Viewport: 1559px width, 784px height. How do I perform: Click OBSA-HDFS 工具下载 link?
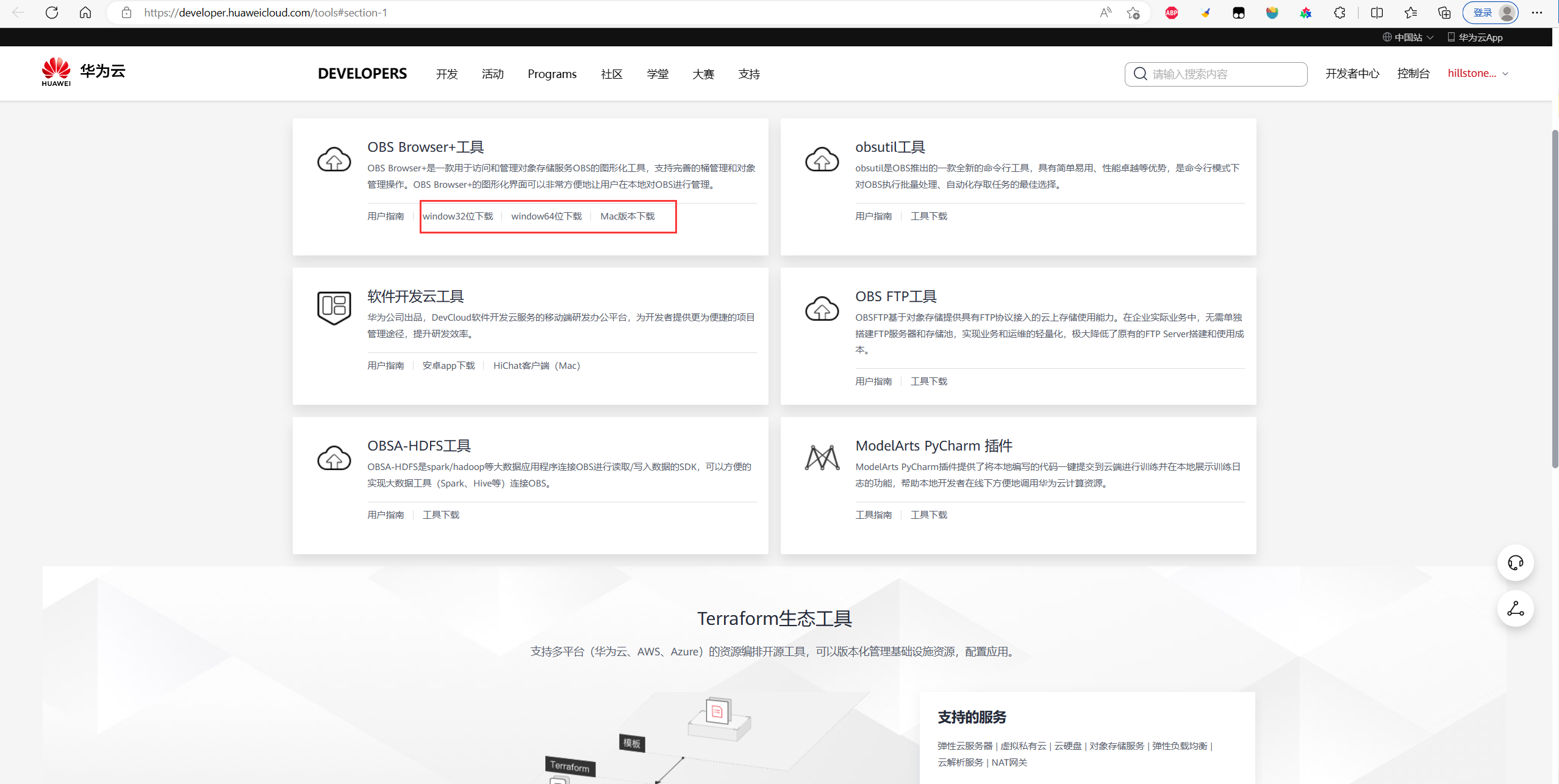(441, 515)
